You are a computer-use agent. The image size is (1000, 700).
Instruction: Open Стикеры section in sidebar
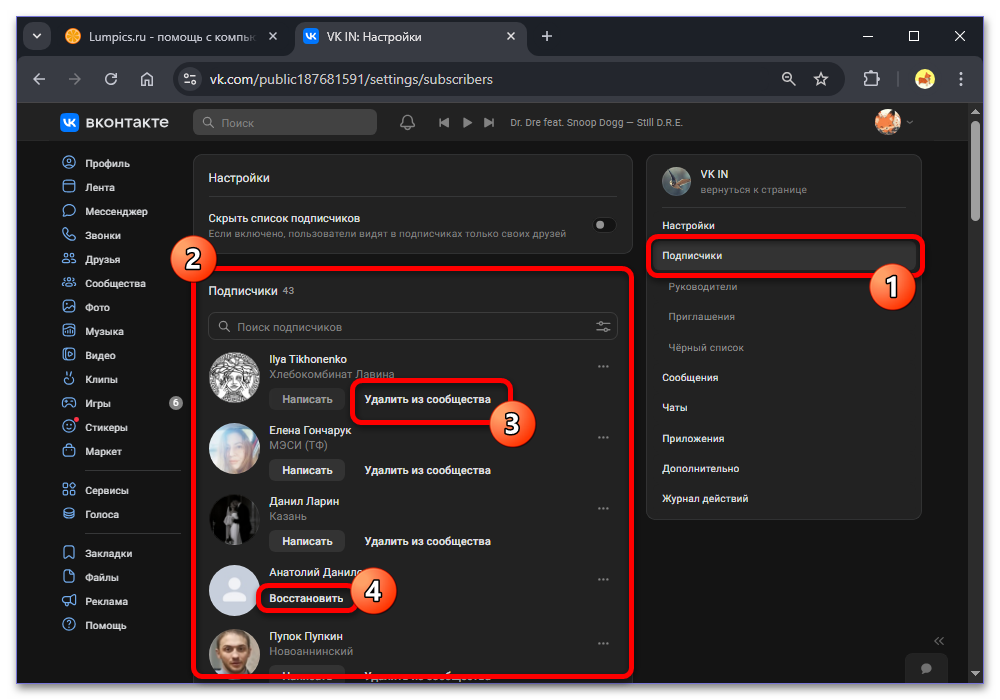(94, 427)
